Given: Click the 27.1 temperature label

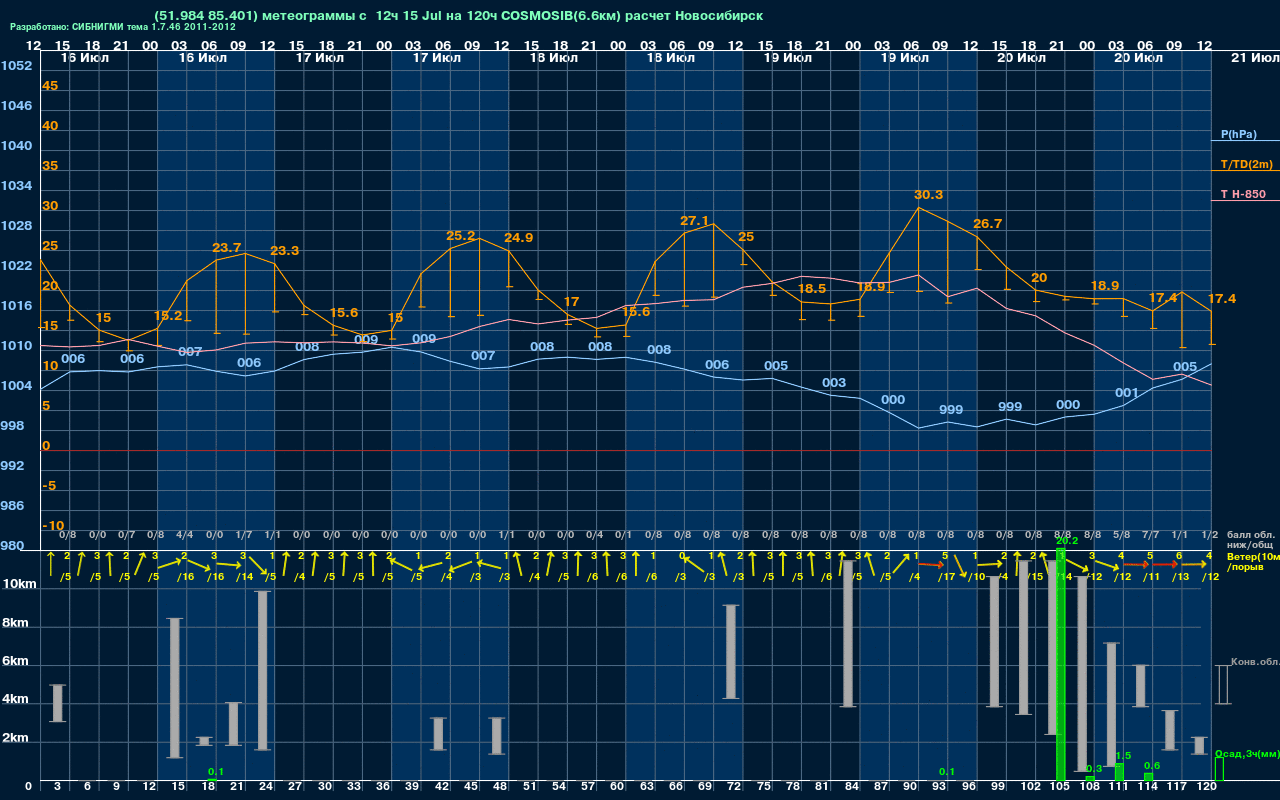Looking at the screenshot, I should click(694, 221).
